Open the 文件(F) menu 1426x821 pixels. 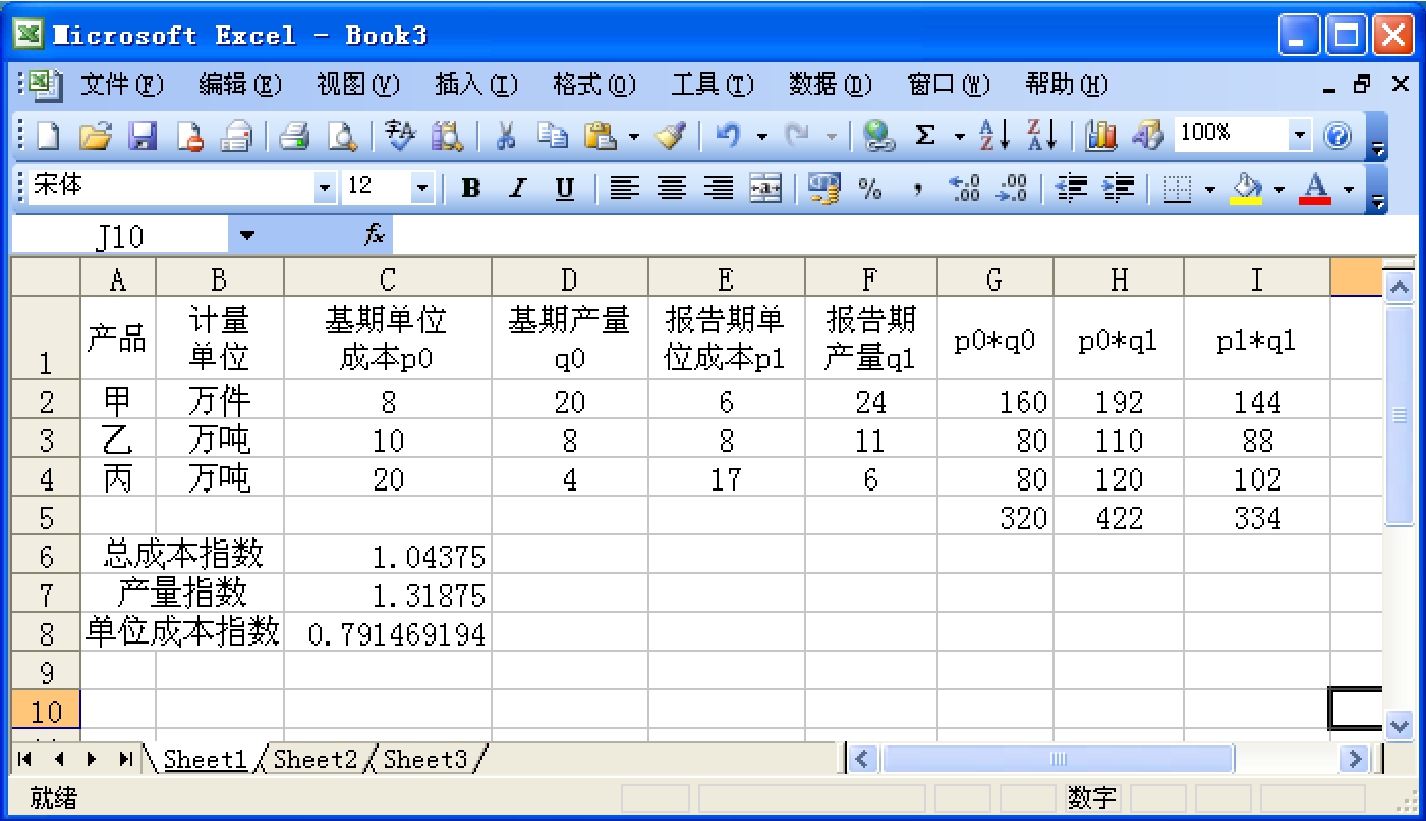coord(122,85)
